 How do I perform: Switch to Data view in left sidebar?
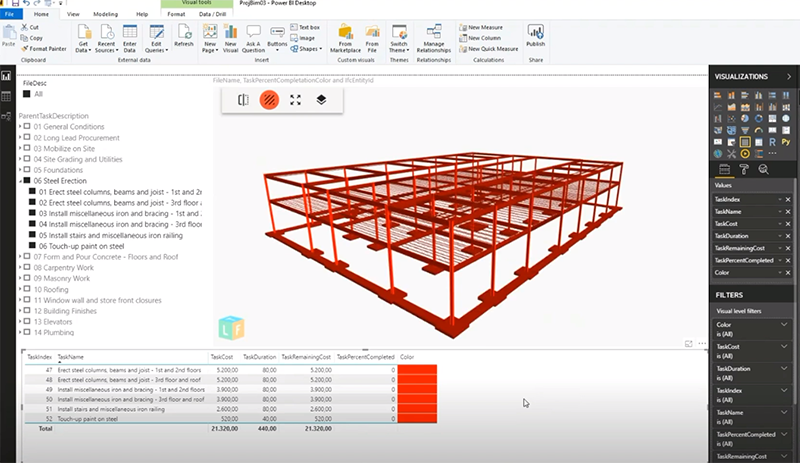pyautogui.click(x=6, y=96)
